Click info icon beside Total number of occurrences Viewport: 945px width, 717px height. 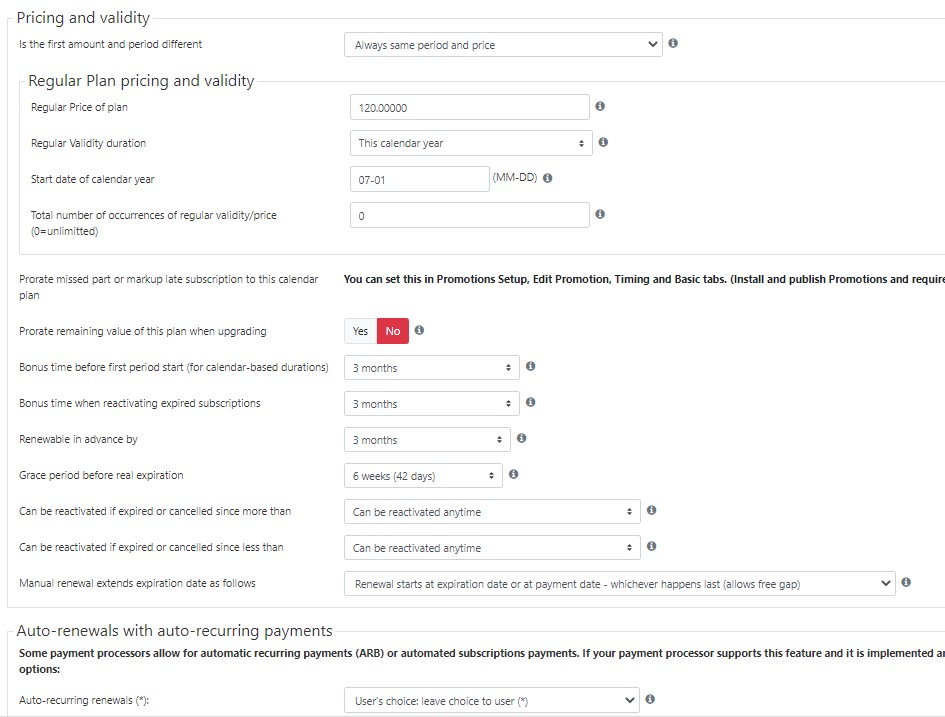[600, 214]
